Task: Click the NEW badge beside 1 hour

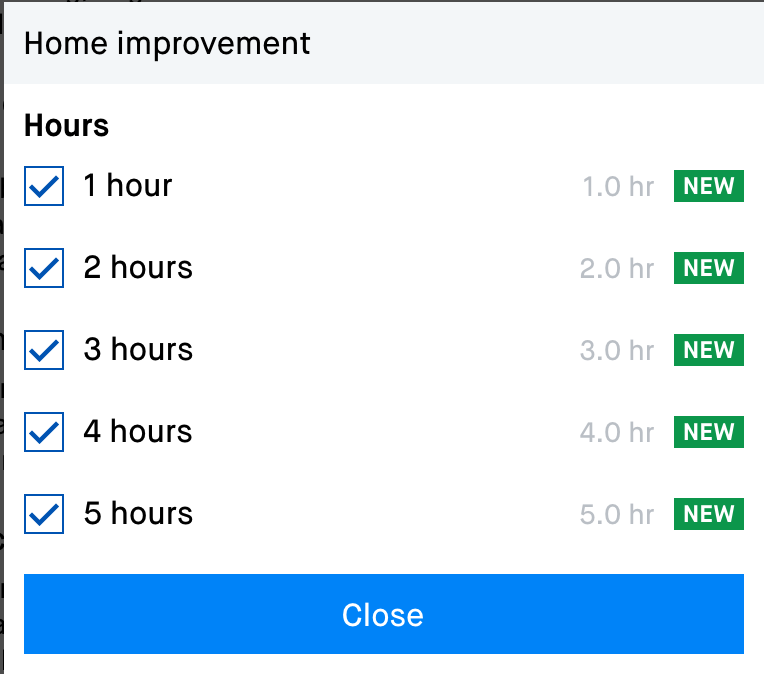Action: (x=709, y=186)
